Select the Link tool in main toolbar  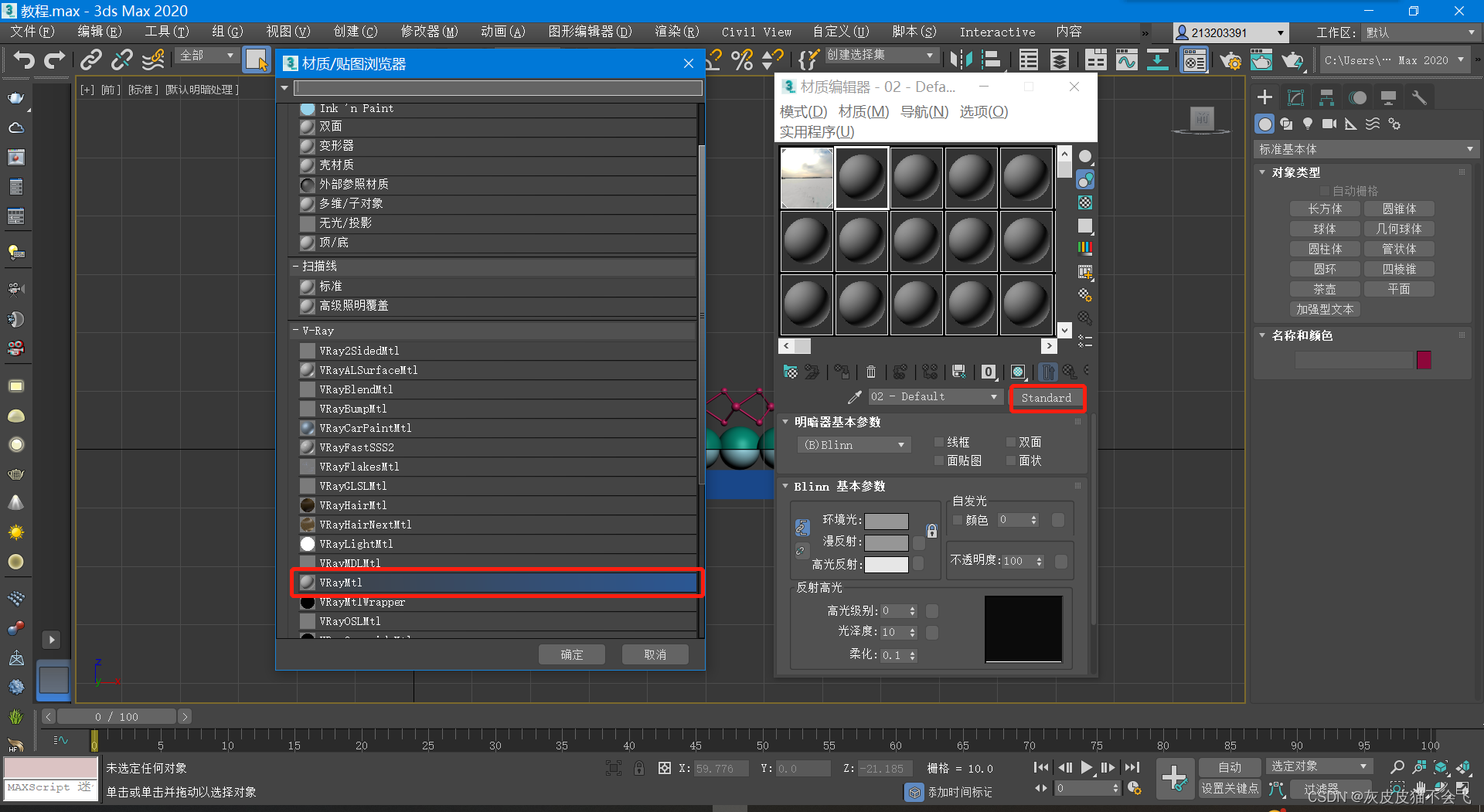tap(91, 59)
